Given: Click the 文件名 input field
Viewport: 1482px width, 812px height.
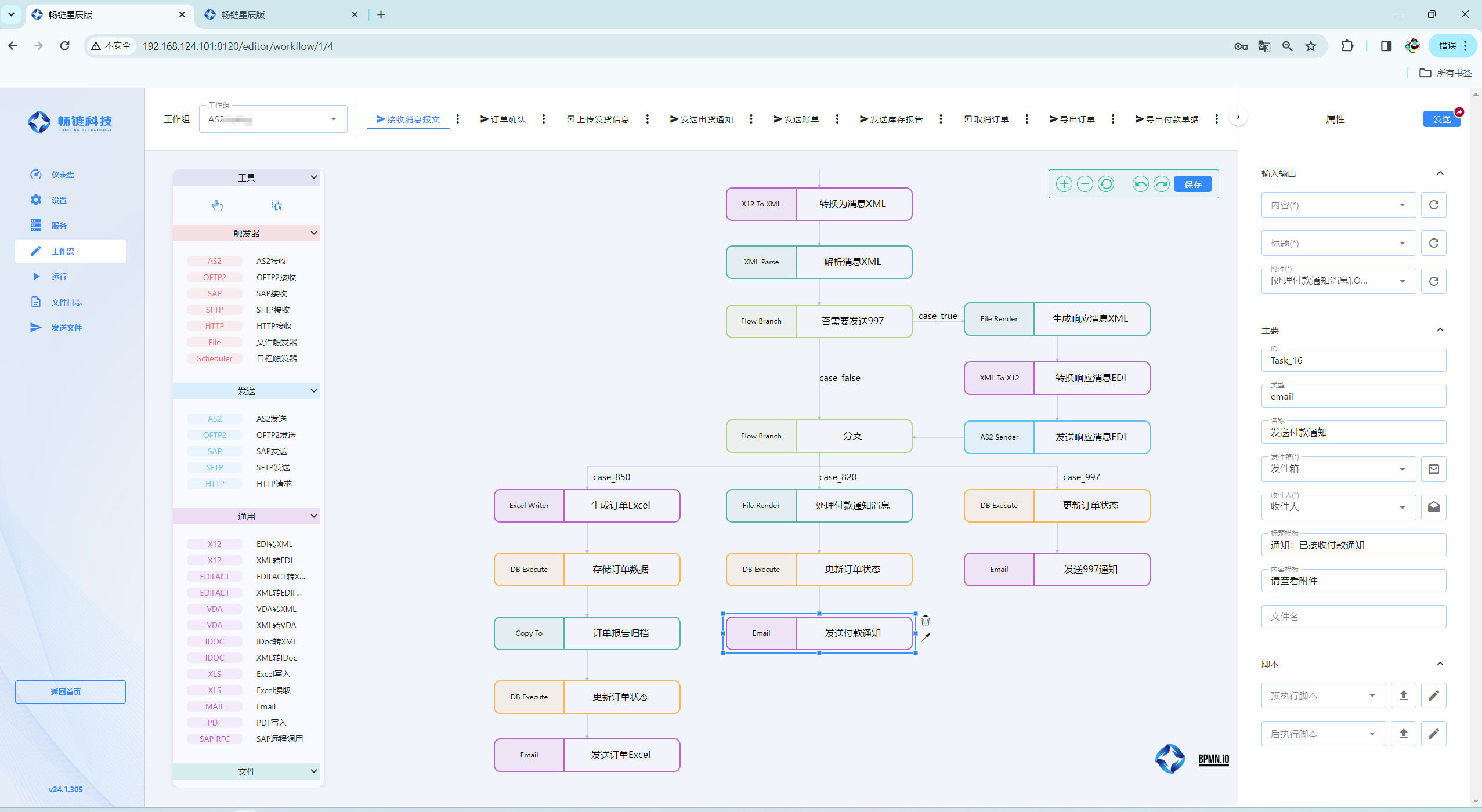Looking at the screenshot, I should (x=1353, y=617).
